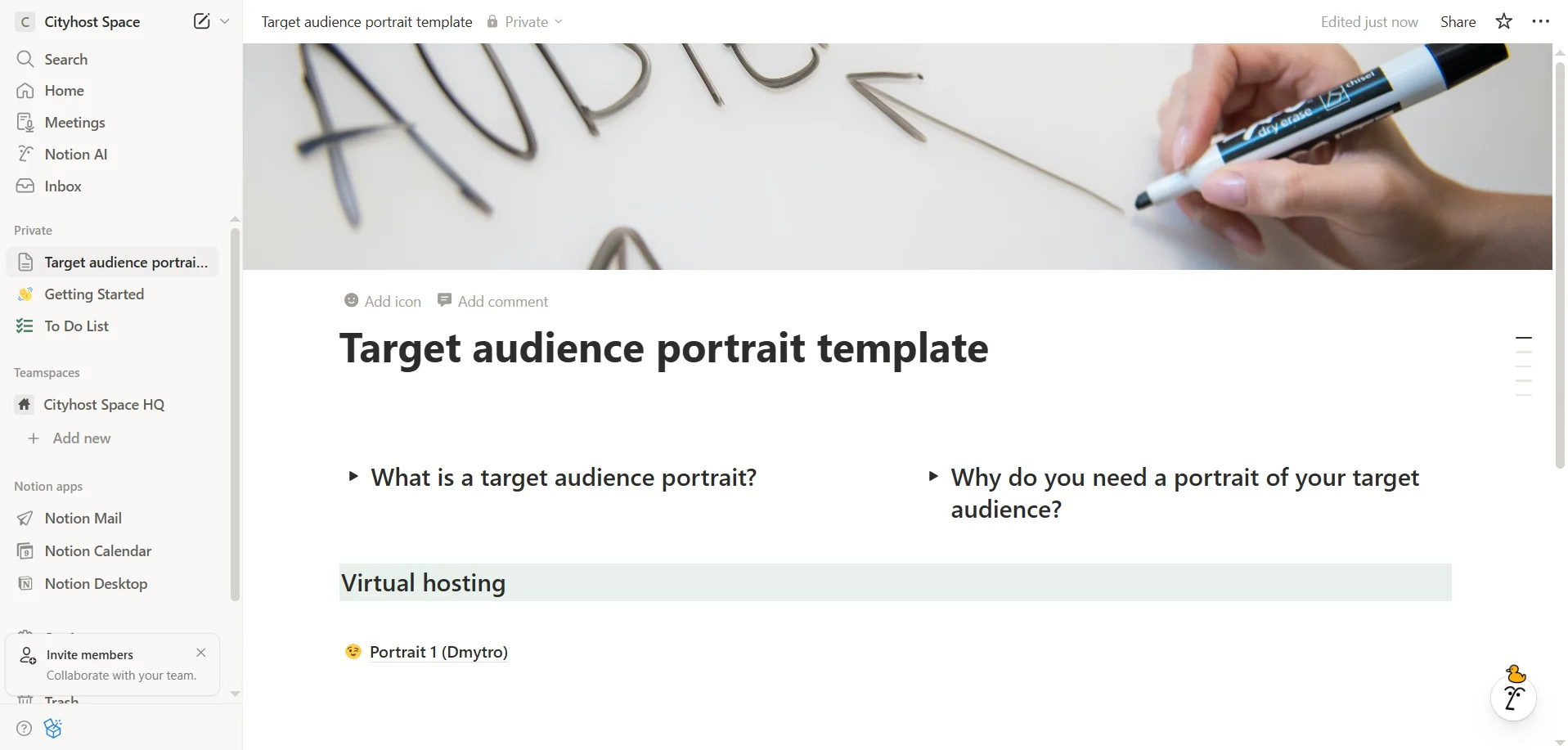Expand the 'What is a target audience portrait?' toggle
The image size is (1568, 750).
tap(353, 476)
